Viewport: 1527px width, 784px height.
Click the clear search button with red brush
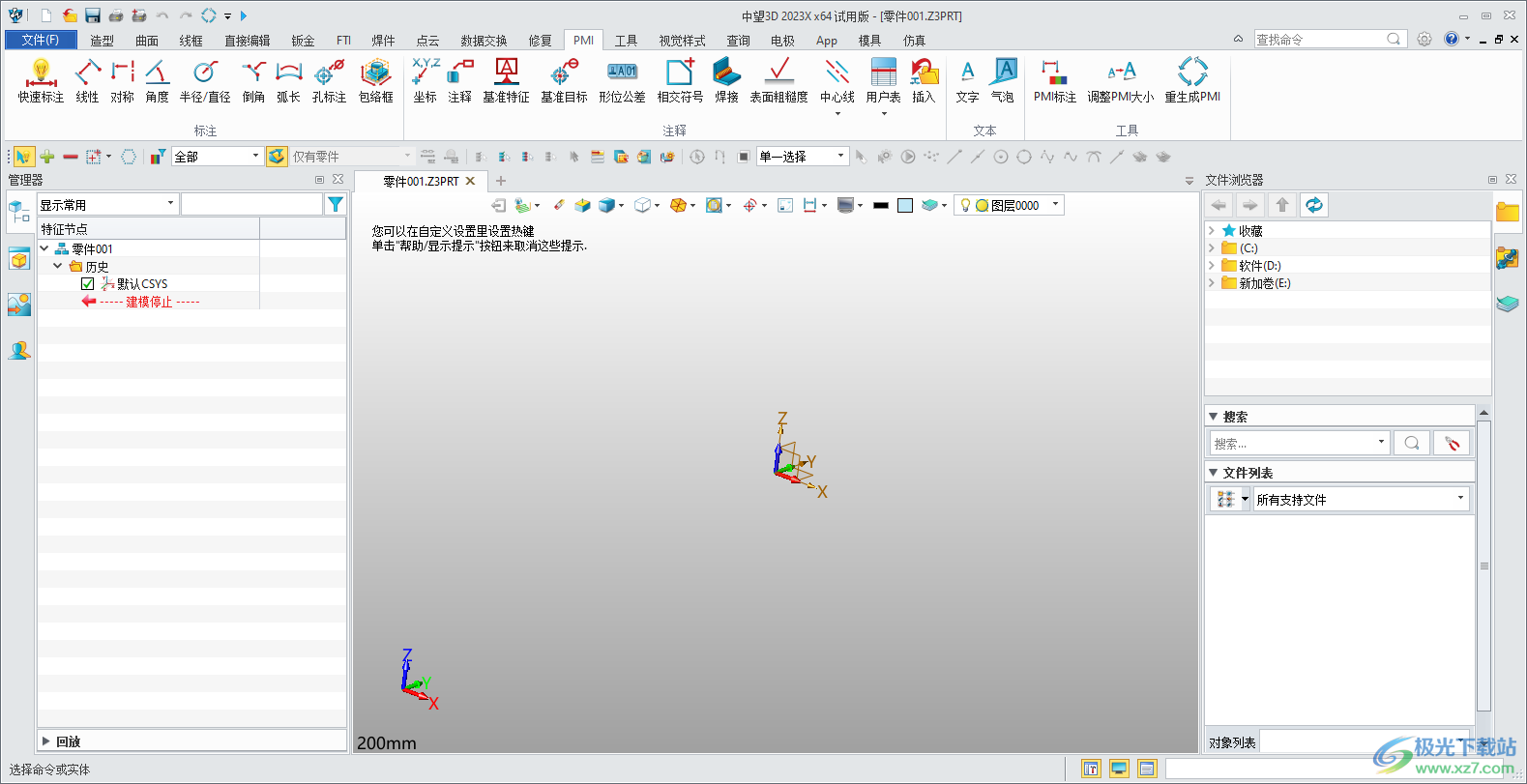[1452, 443]
